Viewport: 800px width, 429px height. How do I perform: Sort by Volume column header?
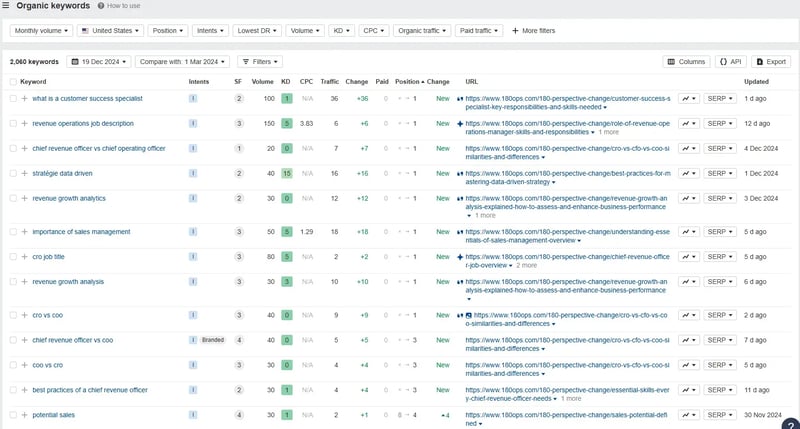pyautogui.click(x=262, y=82)
